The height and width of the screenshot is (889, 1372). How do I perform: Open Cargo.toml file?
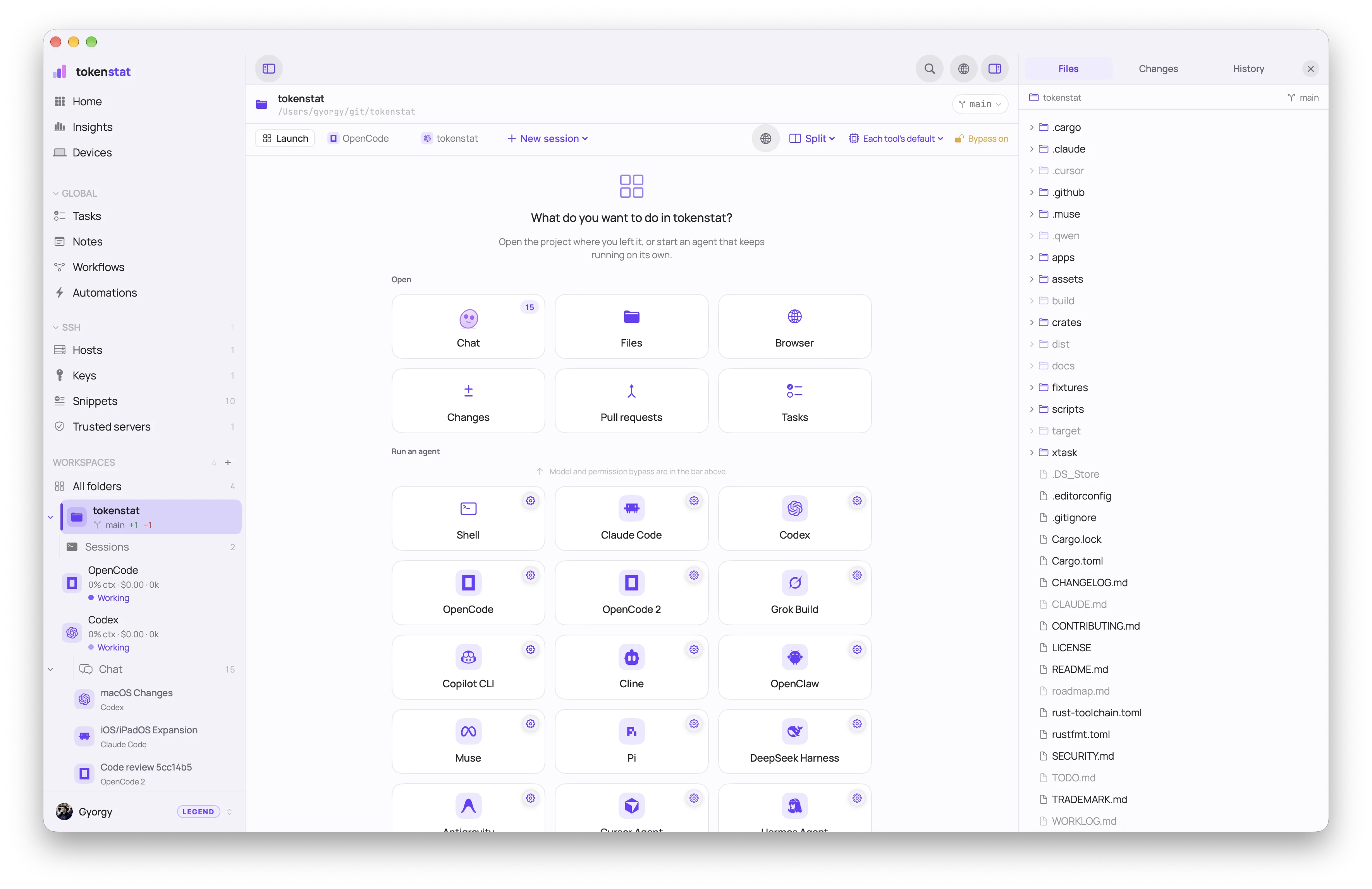click(x=1077, y=561)
